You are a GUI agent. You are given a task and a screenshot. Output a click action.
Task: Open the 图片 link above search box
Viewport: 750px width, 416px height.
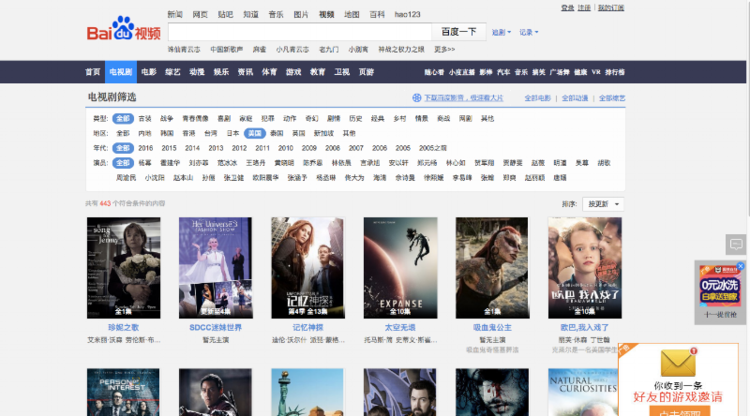[x=301, y=14]
